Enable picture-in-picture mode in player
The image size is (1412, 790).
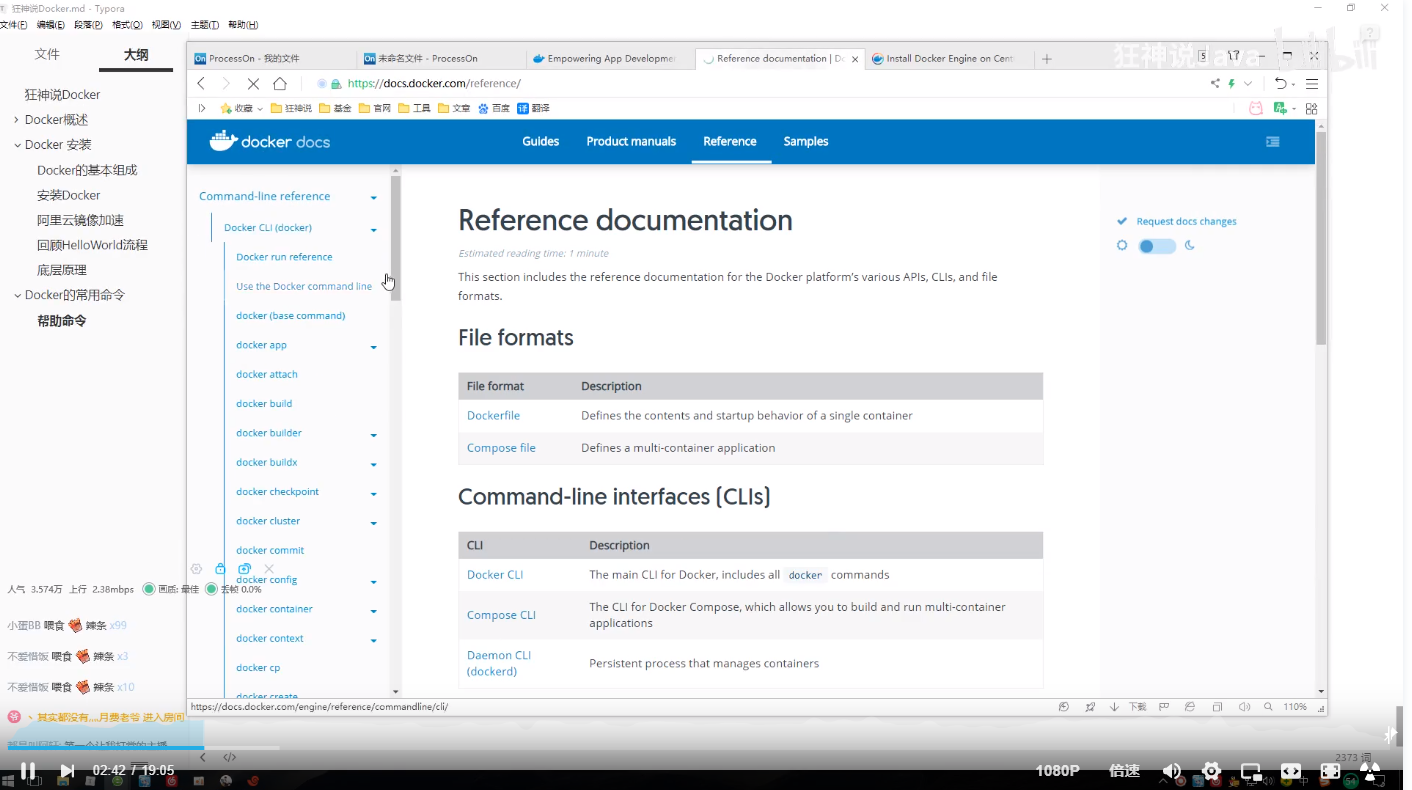point(1251,771)
